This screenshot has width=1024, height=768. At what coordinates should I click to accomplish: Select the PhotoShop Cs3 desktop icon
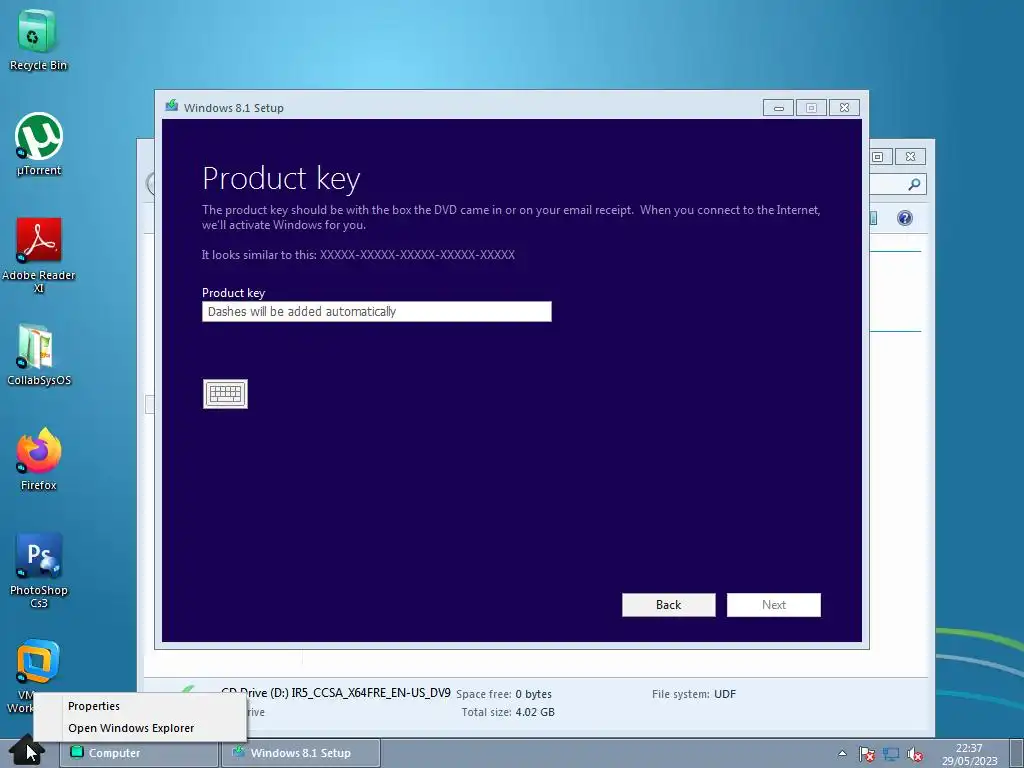[x=39, y=570]
